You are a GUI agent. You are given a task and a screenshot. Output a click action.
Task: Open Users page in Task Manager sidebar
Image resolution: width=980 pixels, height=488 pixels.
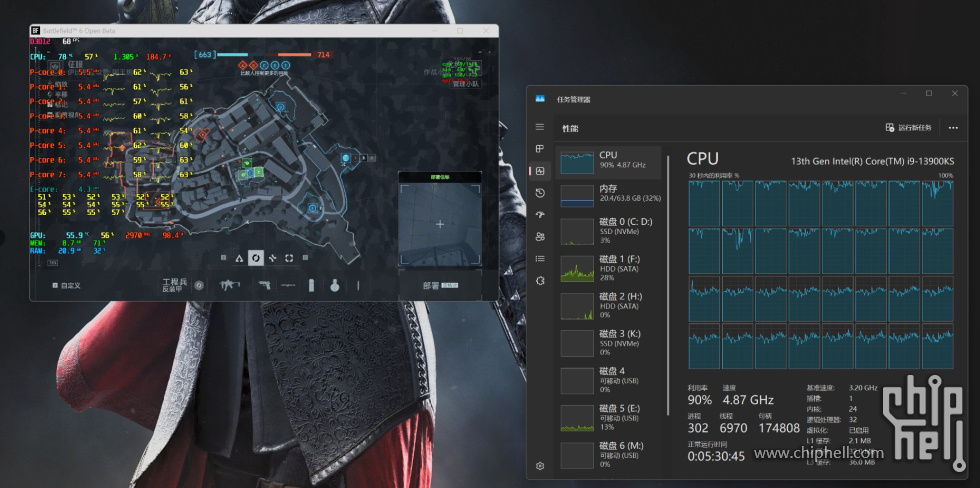540,237
